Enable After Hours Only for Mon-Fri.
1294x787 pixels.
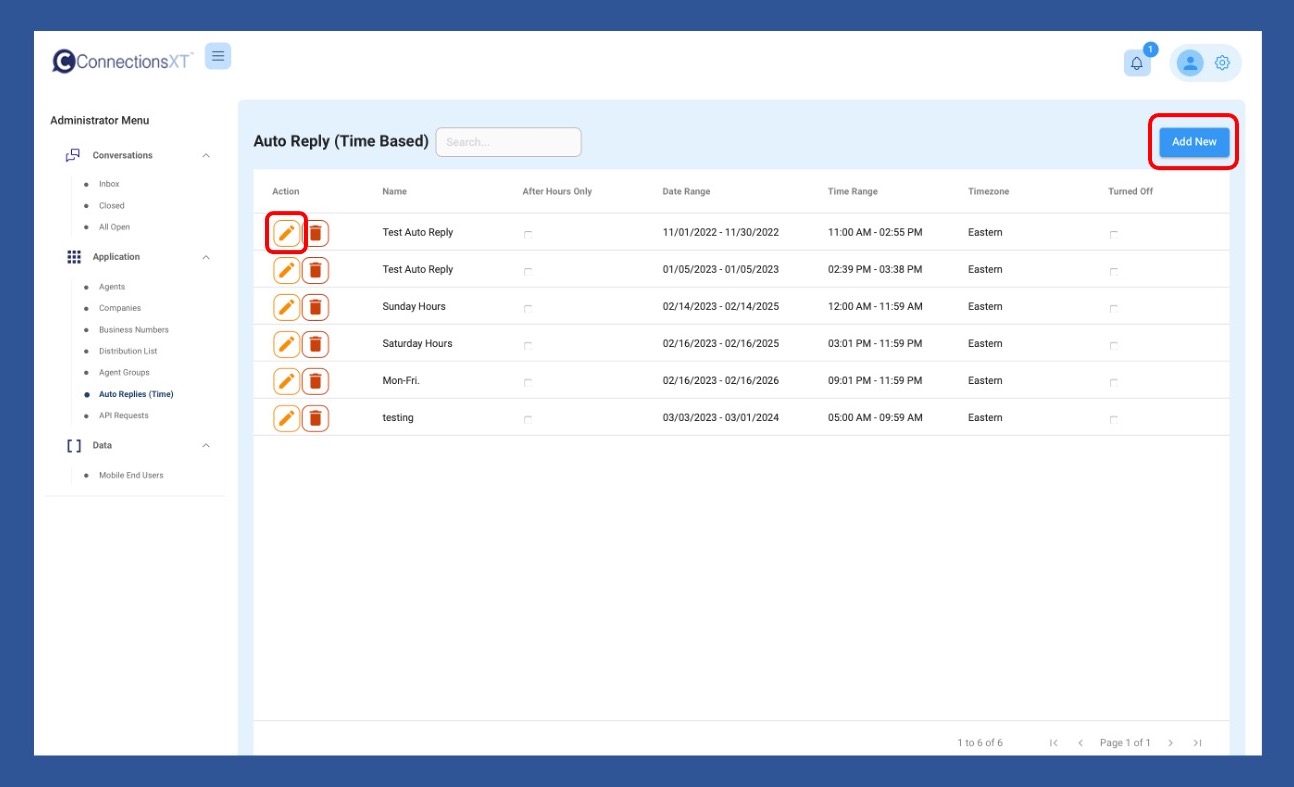pos(528,382)
